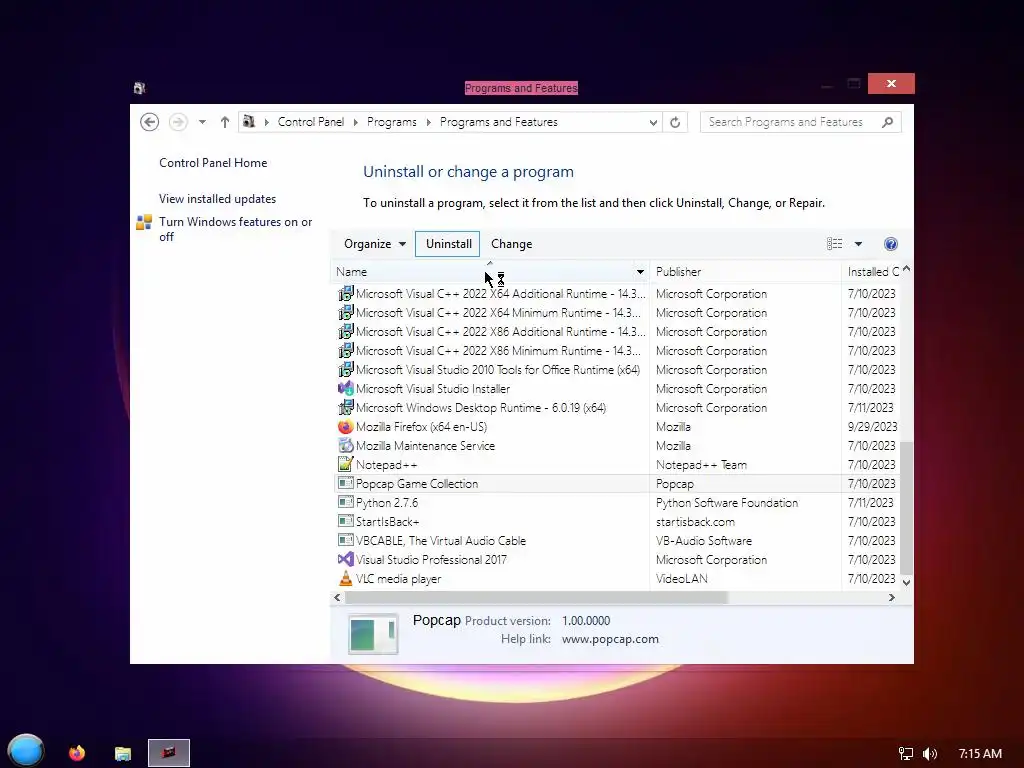
Task: Expand address bar history dropdown
Action: click(x=653, y=122)
